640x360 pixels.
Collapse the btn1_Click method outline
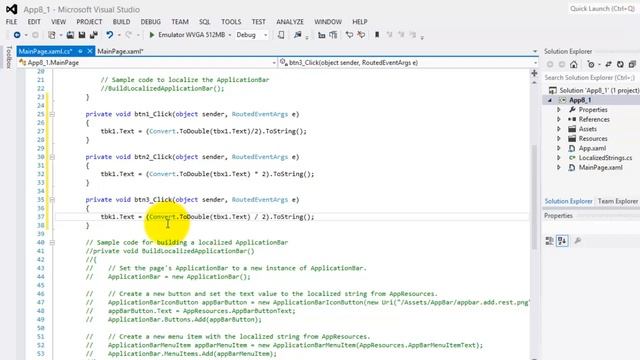click(x=52, y=114)
